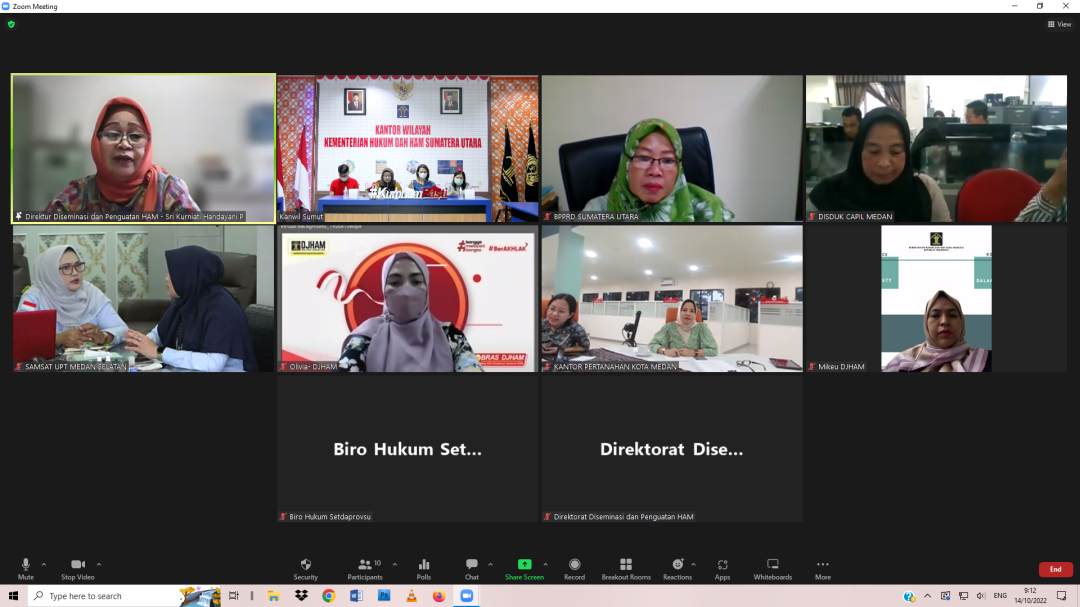Launch the Polls icon

pos(424,568)
